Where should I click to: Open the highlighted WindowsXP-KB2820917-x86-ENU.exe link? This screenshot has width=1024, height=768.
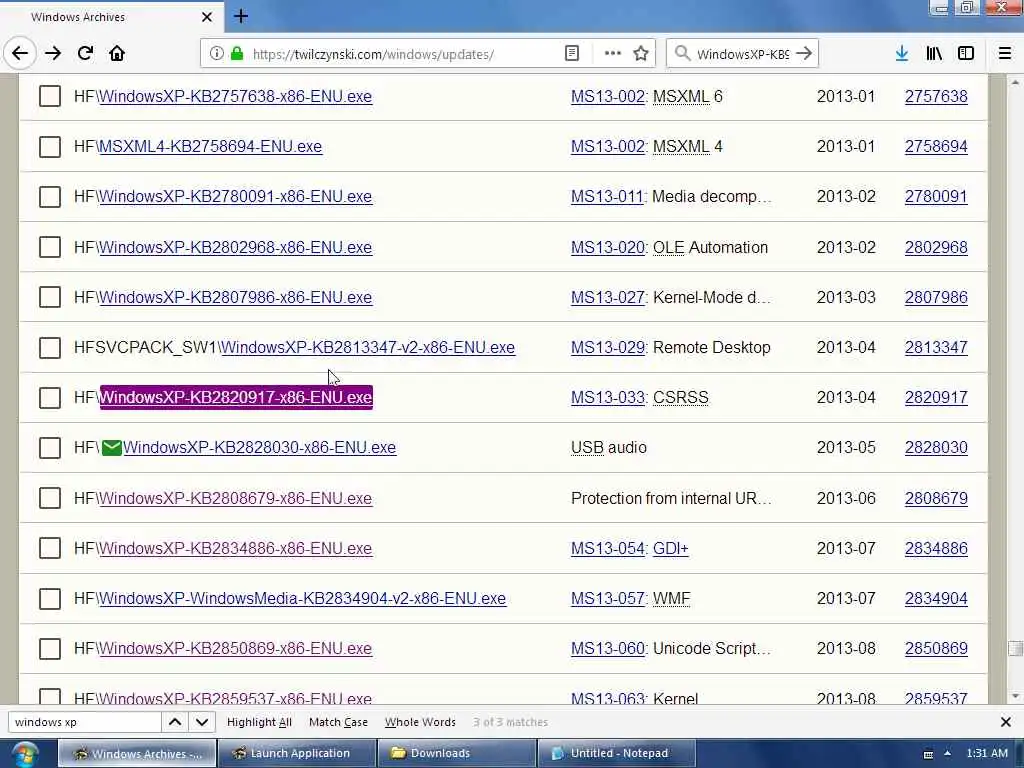click(x=236, y=397)
